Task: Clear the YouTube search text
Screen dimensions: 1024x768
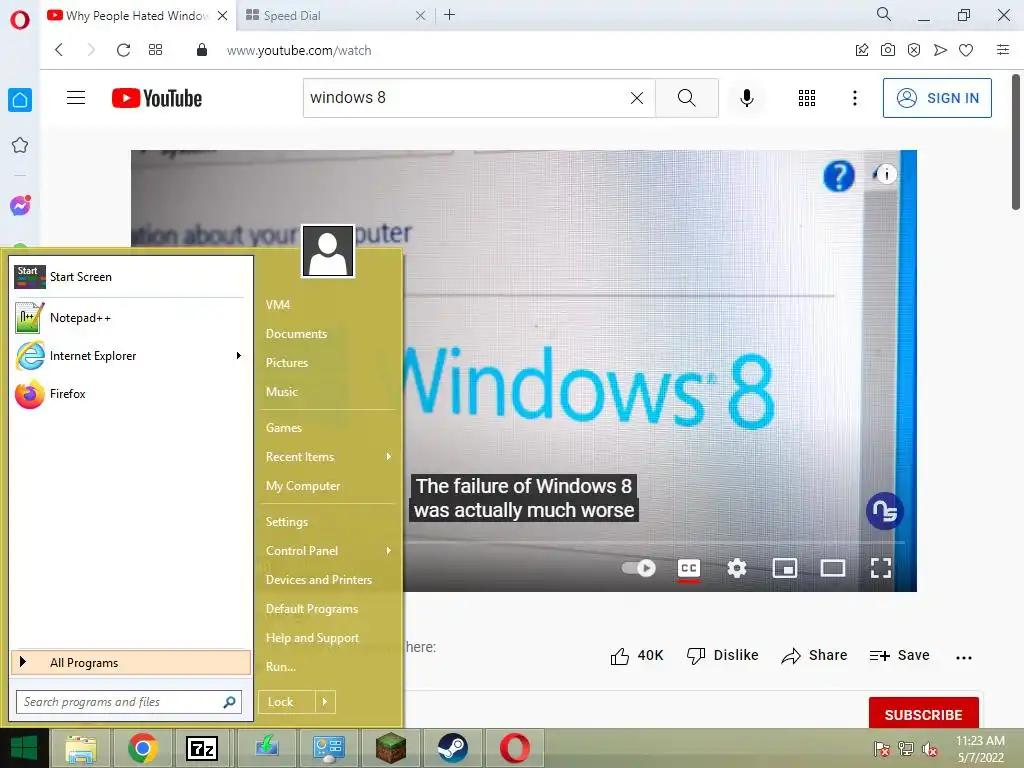Action: pos(637,98)
